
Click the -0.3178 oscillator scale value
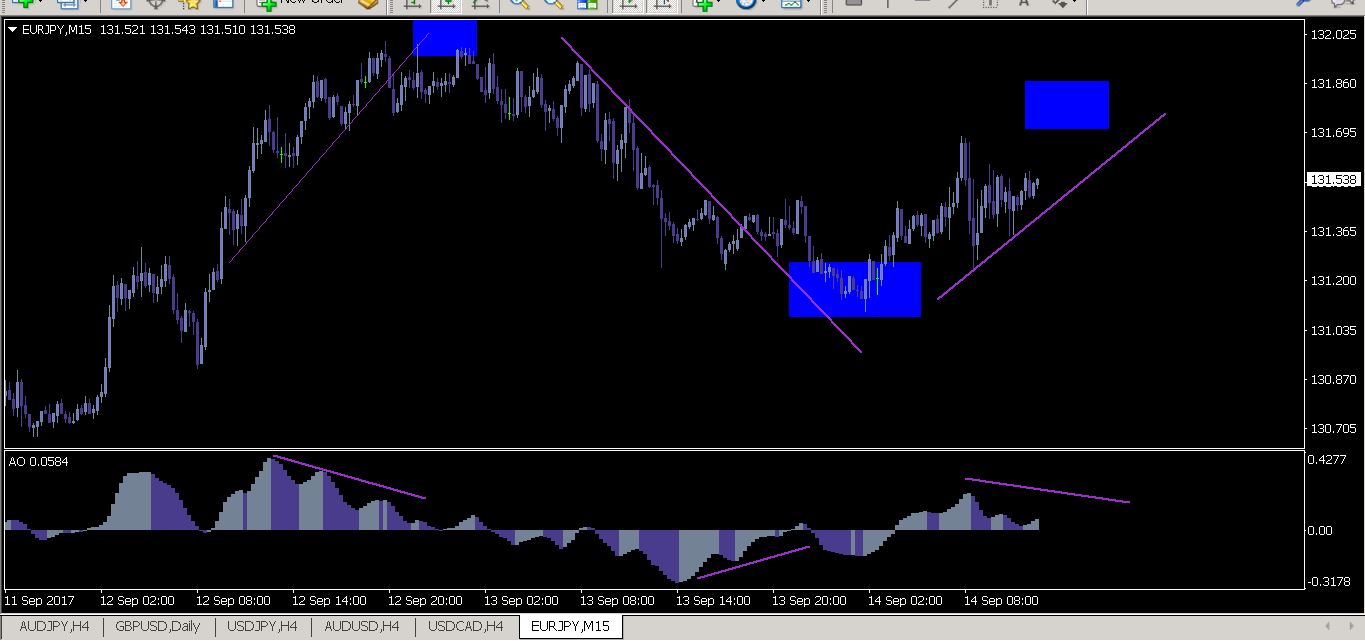(1327, 581)
